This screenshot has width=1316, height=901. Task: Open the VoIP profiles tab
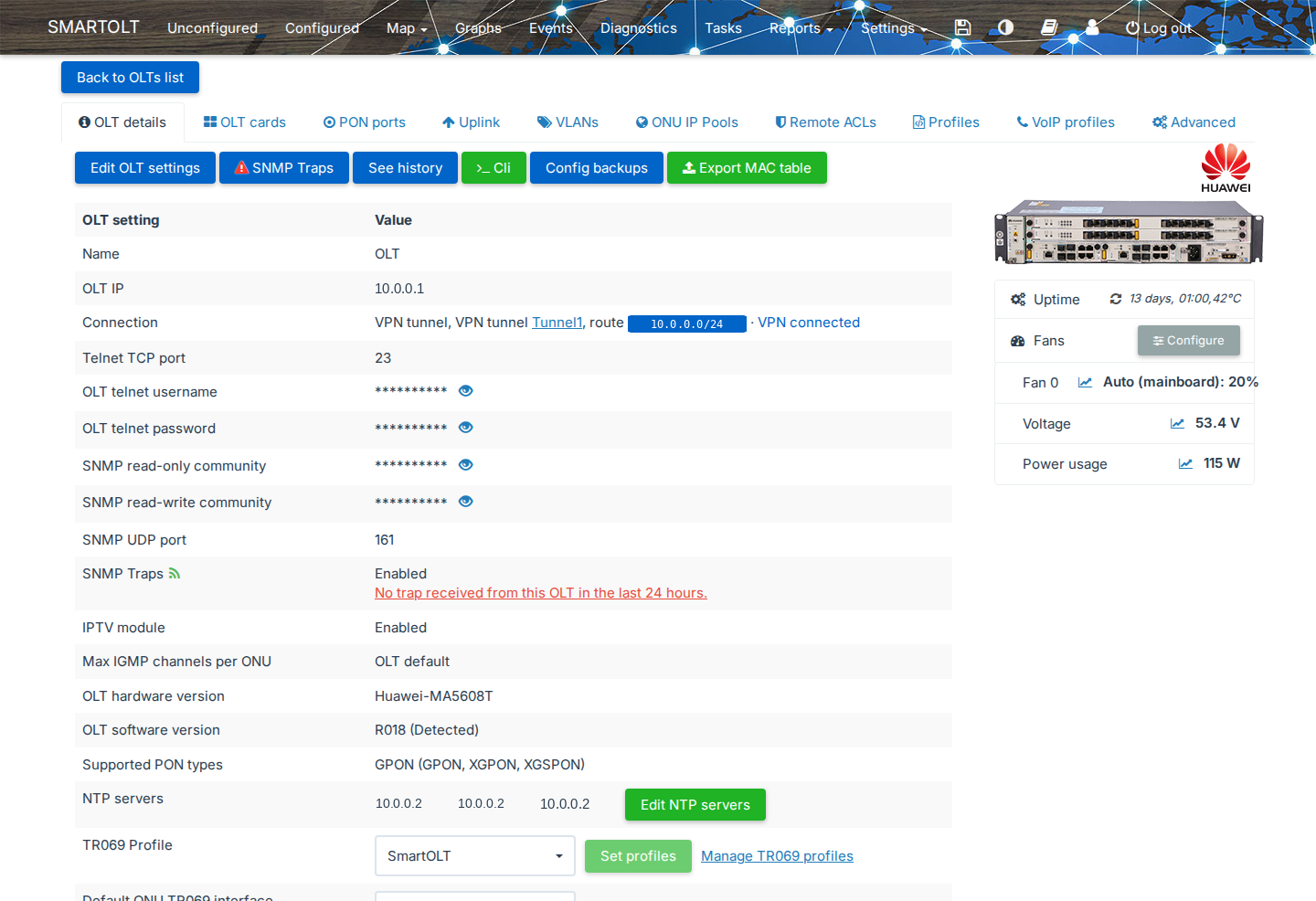click(1066, 122)
